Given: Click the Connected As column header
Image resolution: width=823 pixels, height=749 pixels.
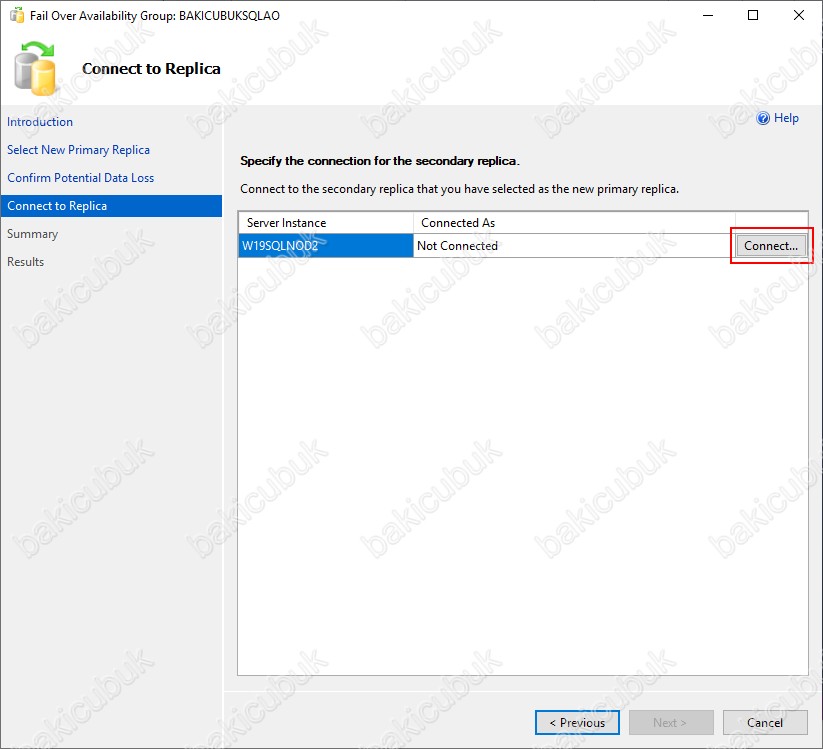Looking at the screenshot, I should tap(574, 223).
